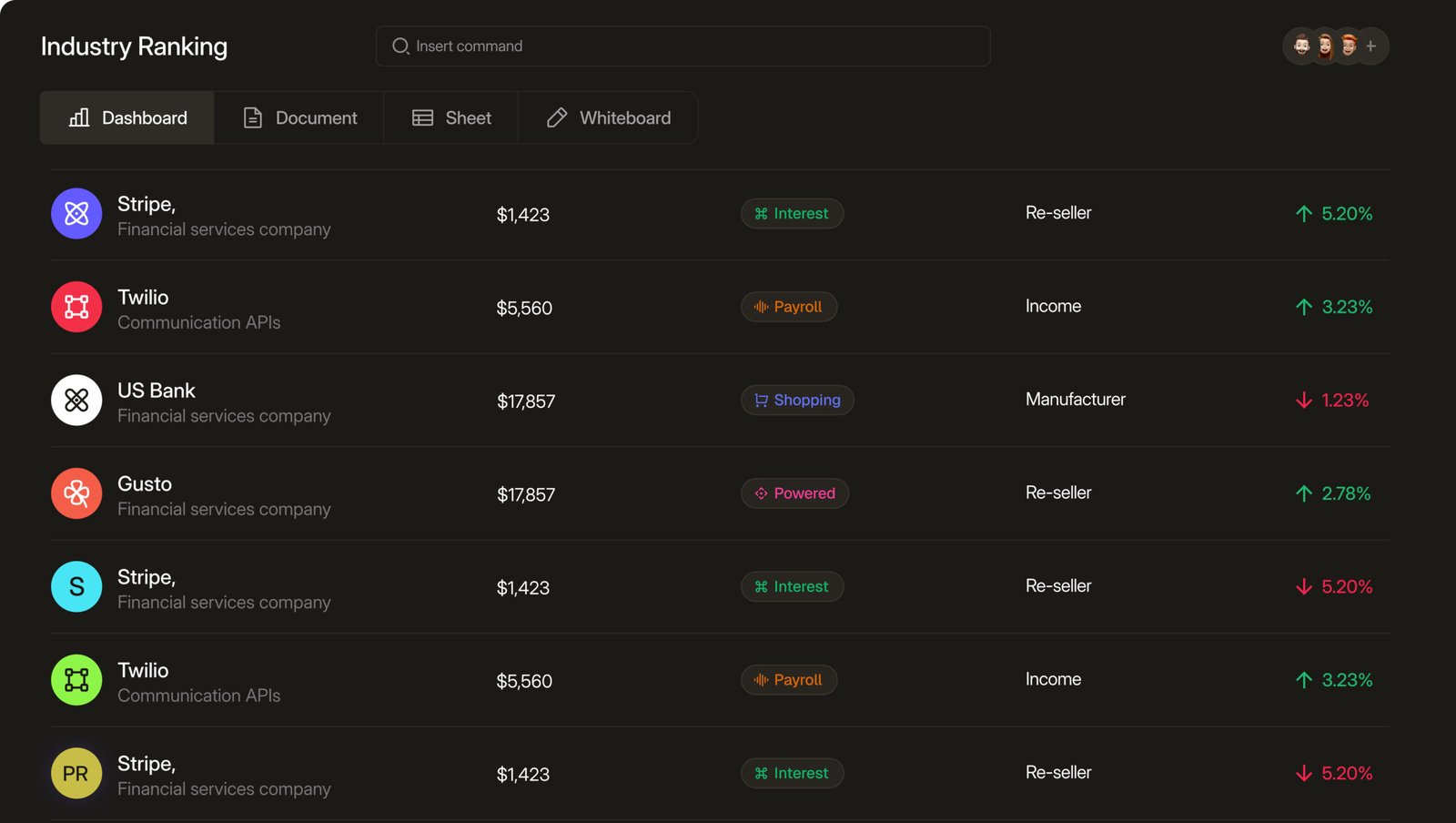Image resolution: width=1456 pixels, height=823 pixels.
Task: Click the Gusto company name
Action: coord(145,483)
